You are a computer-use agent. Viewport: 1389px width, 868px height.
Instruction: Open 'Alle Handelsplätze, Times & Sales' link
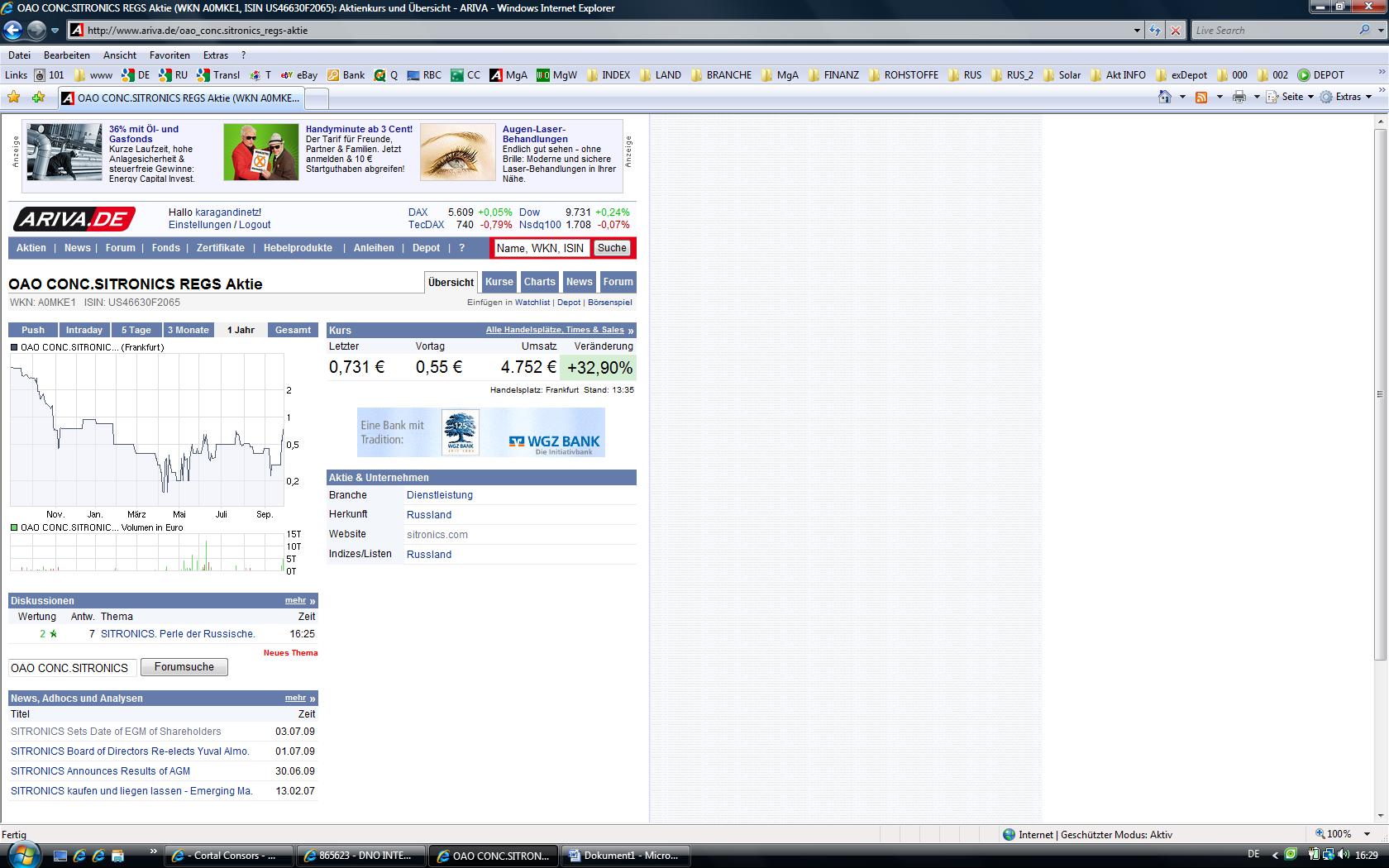click(x=555, y=330)
